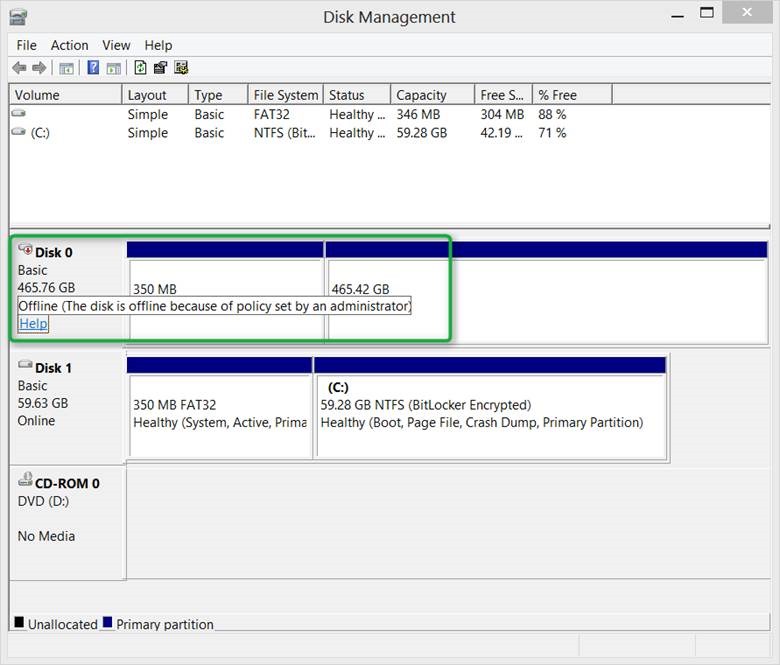Click the 346 MB capacity cell
The height and width of the screenshot is (665, 780).
418,114
